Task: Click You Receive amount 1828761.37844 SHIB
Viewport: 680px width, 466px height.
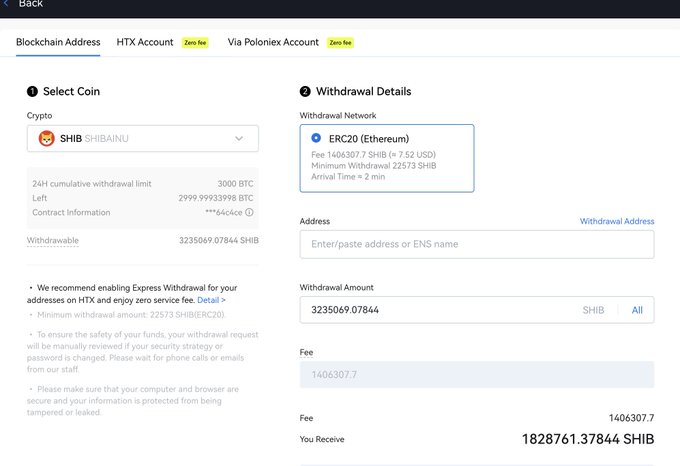Action: pyautogui.click(x=588, y=439)
